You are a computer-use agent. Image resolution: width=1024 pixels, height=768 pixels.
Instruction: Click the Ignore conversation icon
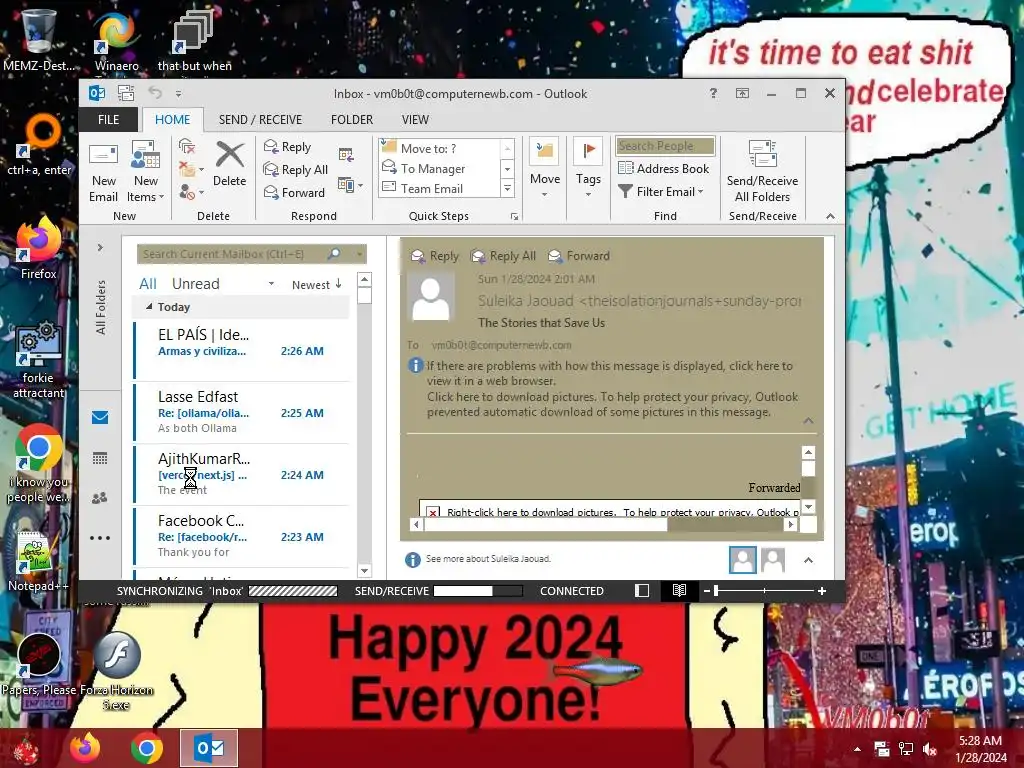coord(187,146)
